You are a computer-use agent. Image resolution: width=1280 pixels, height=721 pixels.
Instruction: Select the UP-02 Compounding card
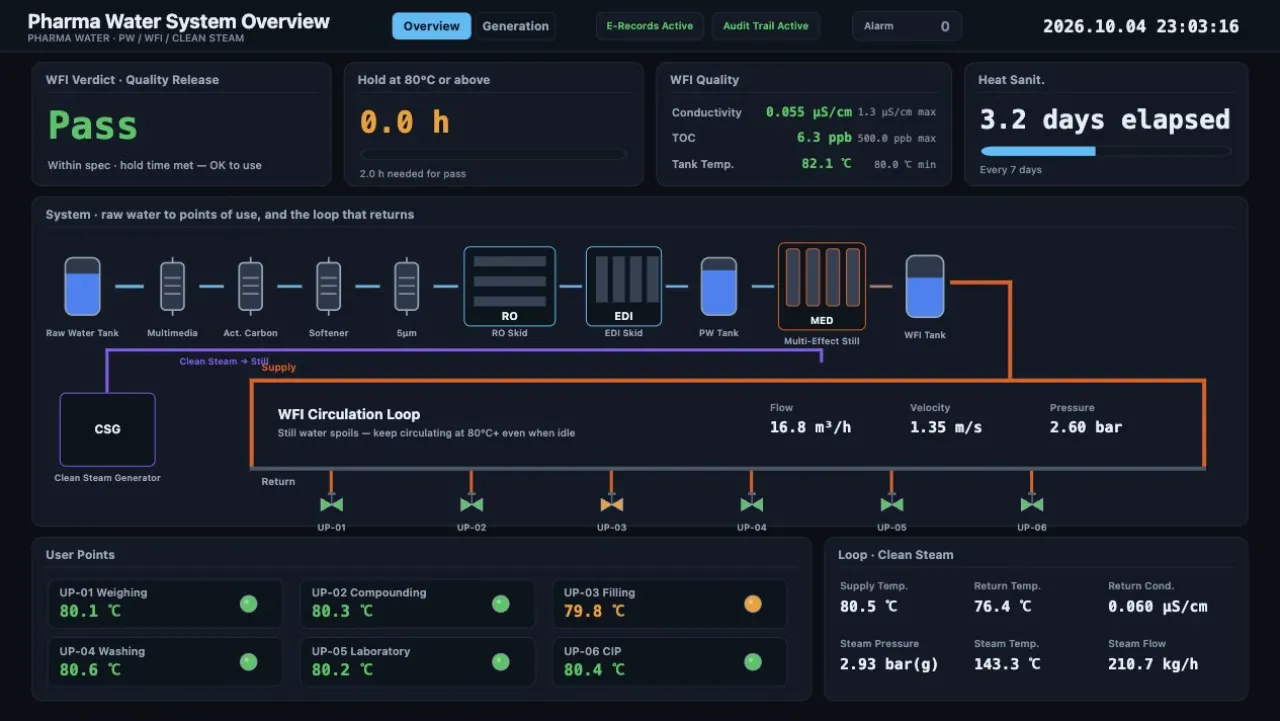coord(417,603)
